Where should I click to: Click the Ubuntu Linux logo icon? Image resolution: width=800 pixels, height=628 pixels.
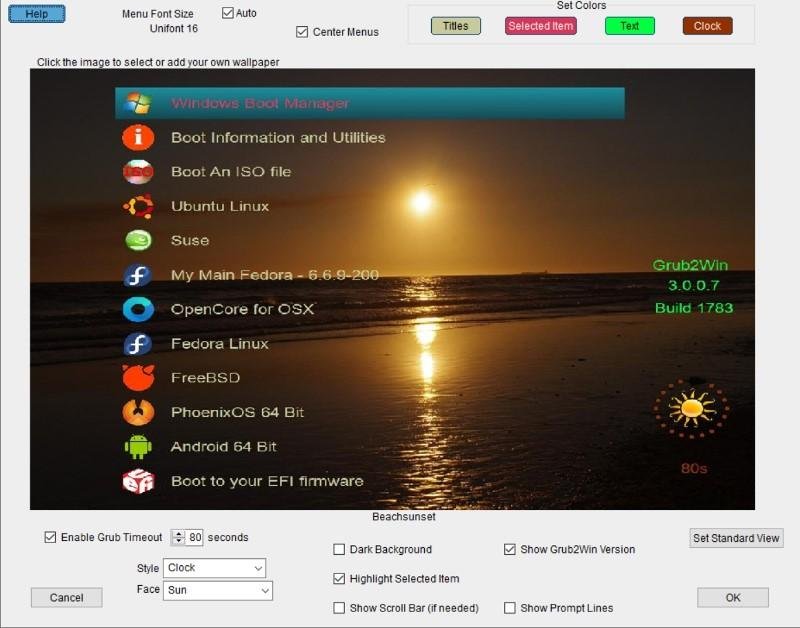click(x=138, y=206)
